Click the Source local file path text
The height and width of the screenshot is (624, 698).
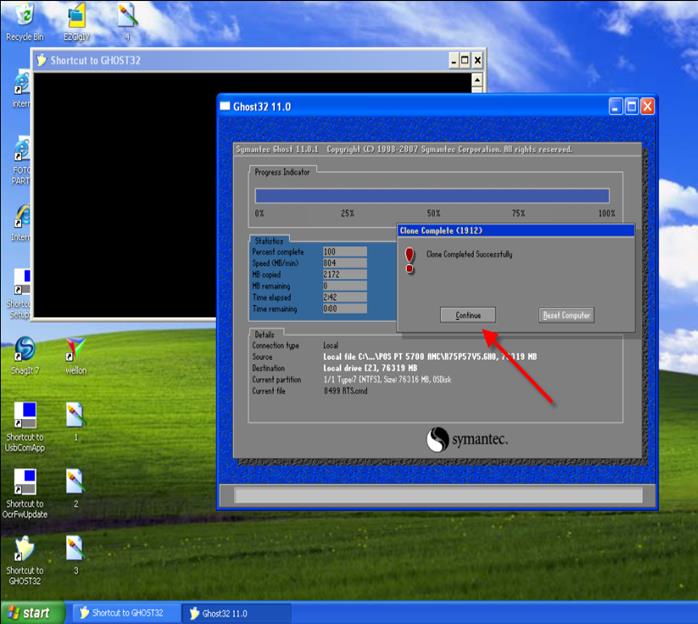[x=430, y=357]
